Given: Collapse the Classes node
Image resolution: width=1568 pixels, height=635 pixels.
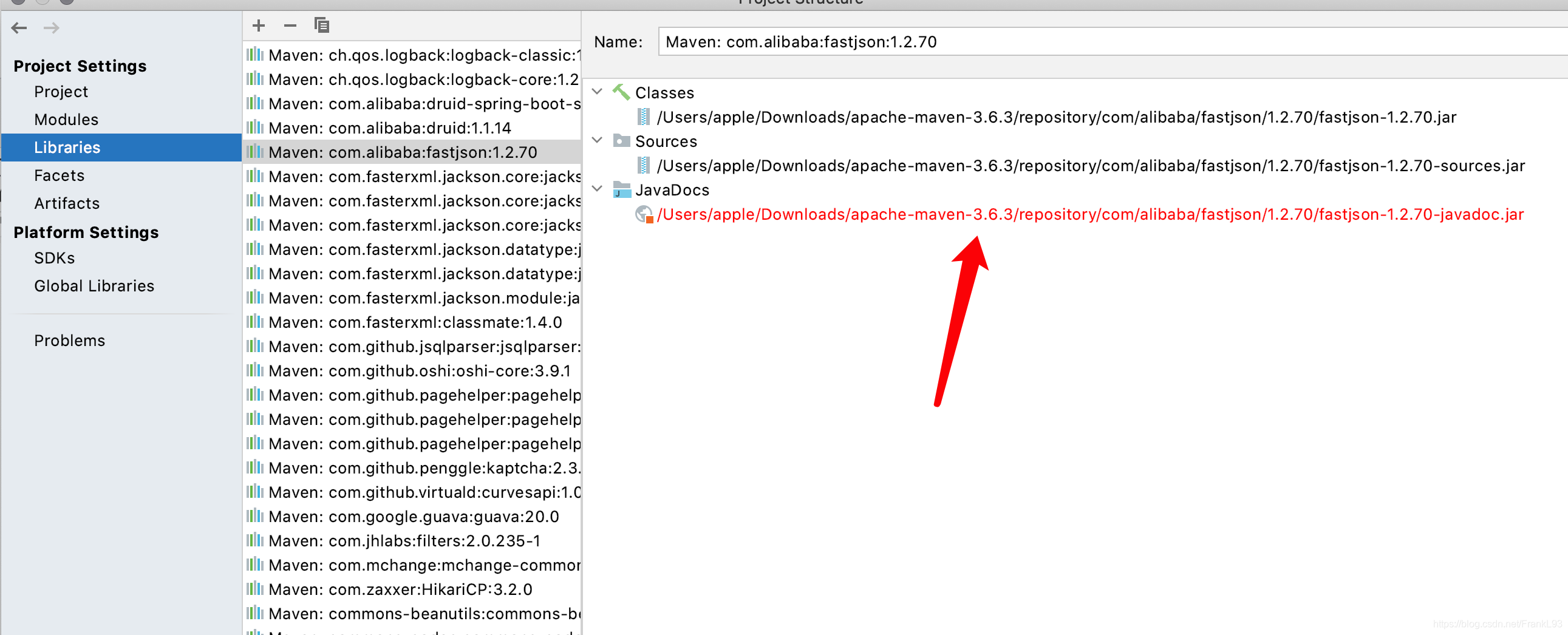Looking at the screenshot, I should pyautogui.click(x=598, y=92).
